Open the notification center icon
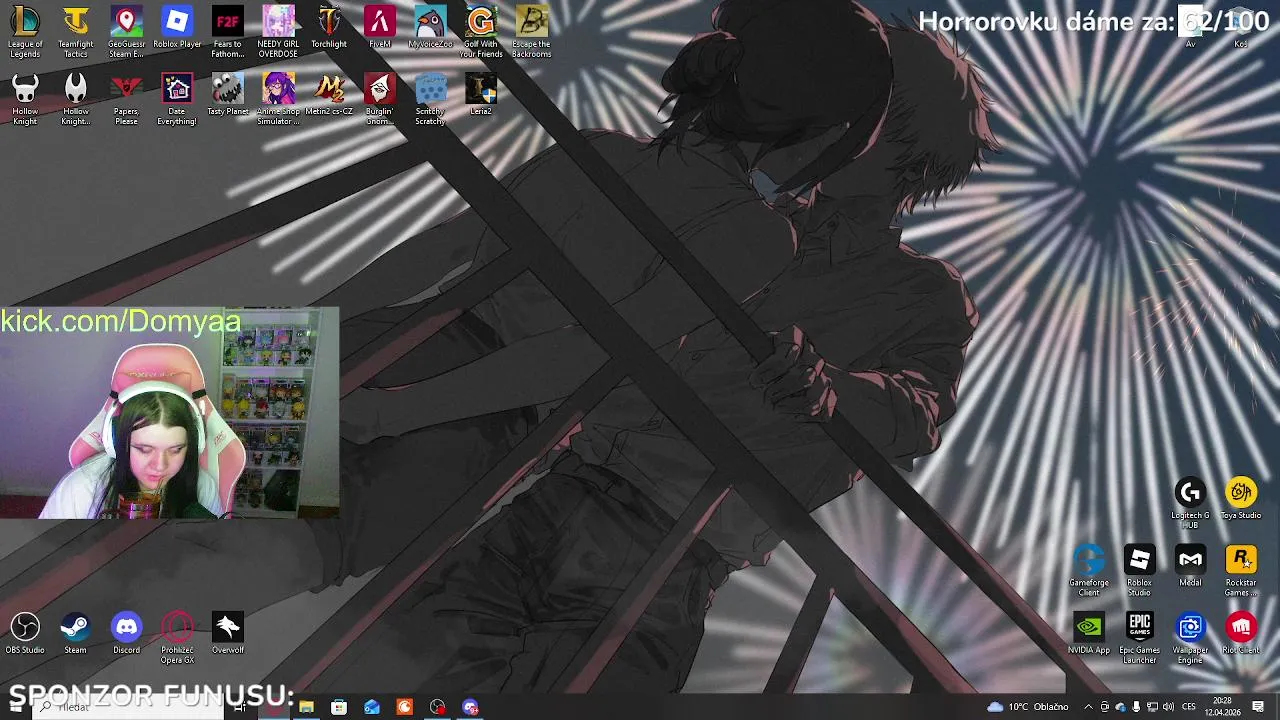This screenshot has width=1280, height=720. (1258, 707)
